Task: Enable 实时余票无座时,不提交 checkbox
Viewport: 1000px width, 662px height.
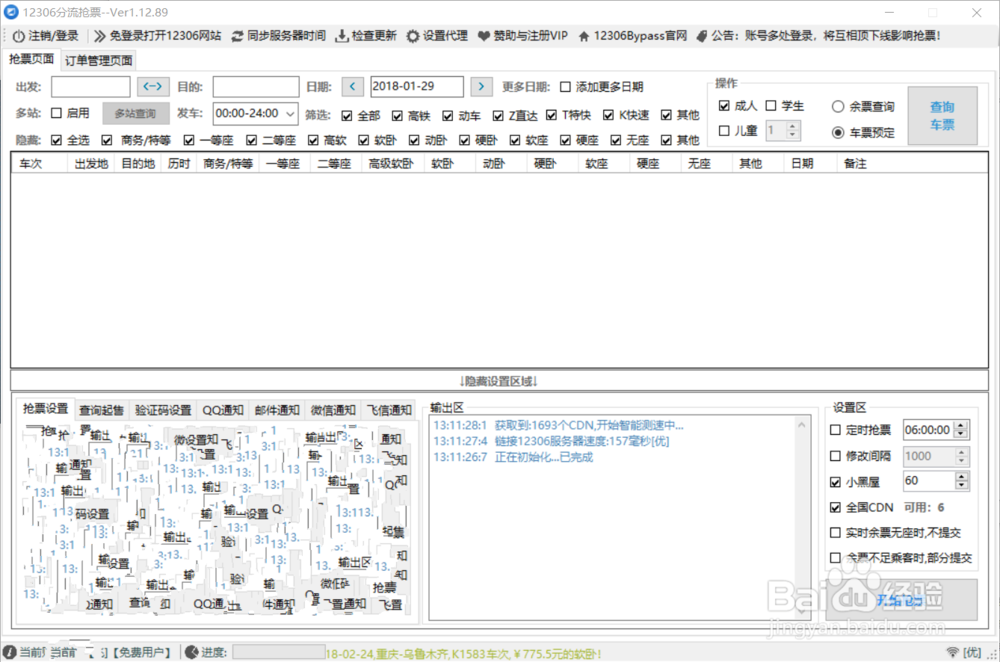Action: tap(835, 533)
